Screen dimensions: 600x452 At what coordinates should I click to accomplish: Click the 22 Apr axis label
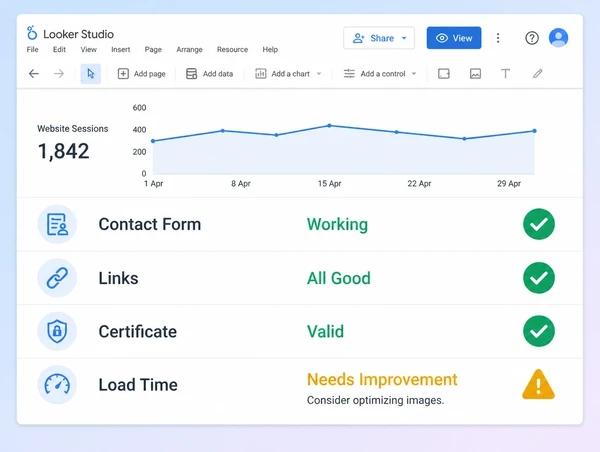419,184
